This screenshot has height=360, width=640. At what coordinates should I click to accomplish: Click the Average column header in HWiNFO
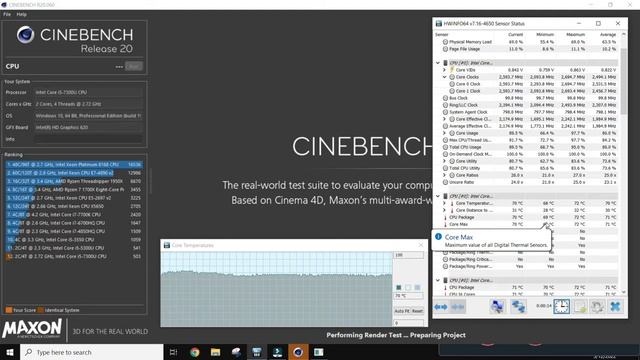point(608,35)
